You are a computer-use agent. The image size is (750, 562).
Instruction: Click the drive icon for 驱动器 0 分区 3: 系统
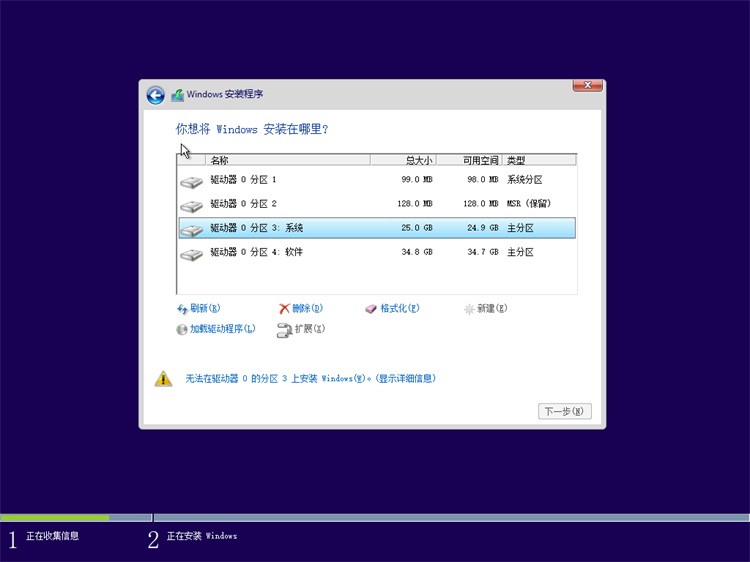click(192, 230)
